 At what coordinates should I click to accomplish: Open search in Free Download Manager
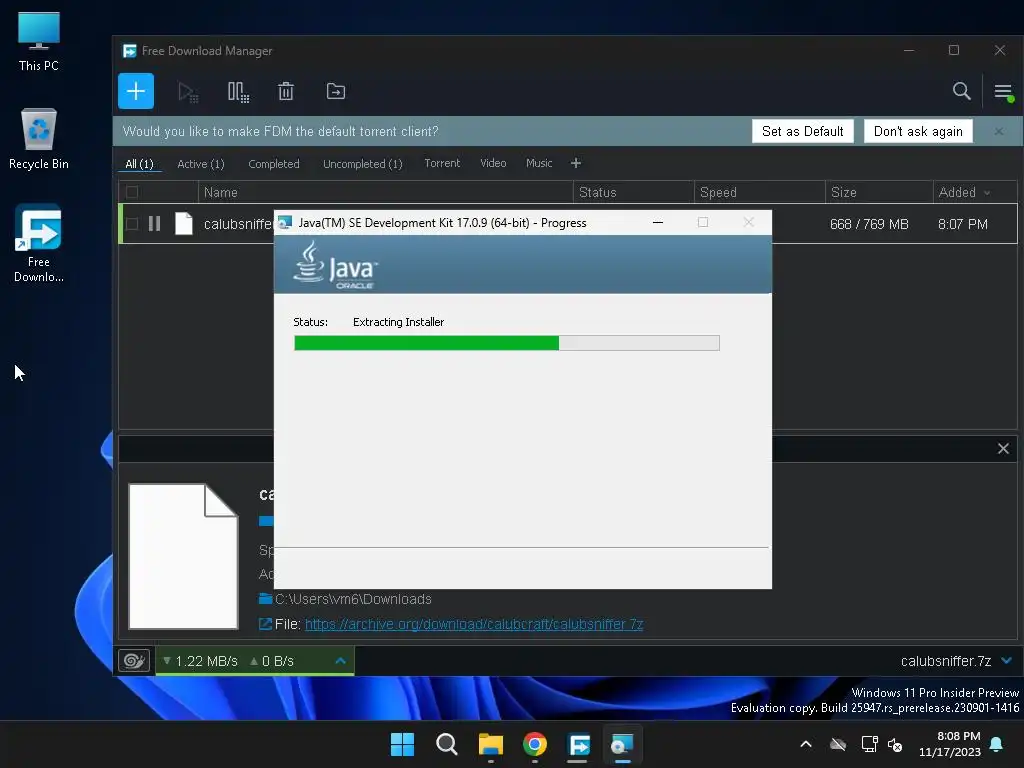tap(961, 91)
